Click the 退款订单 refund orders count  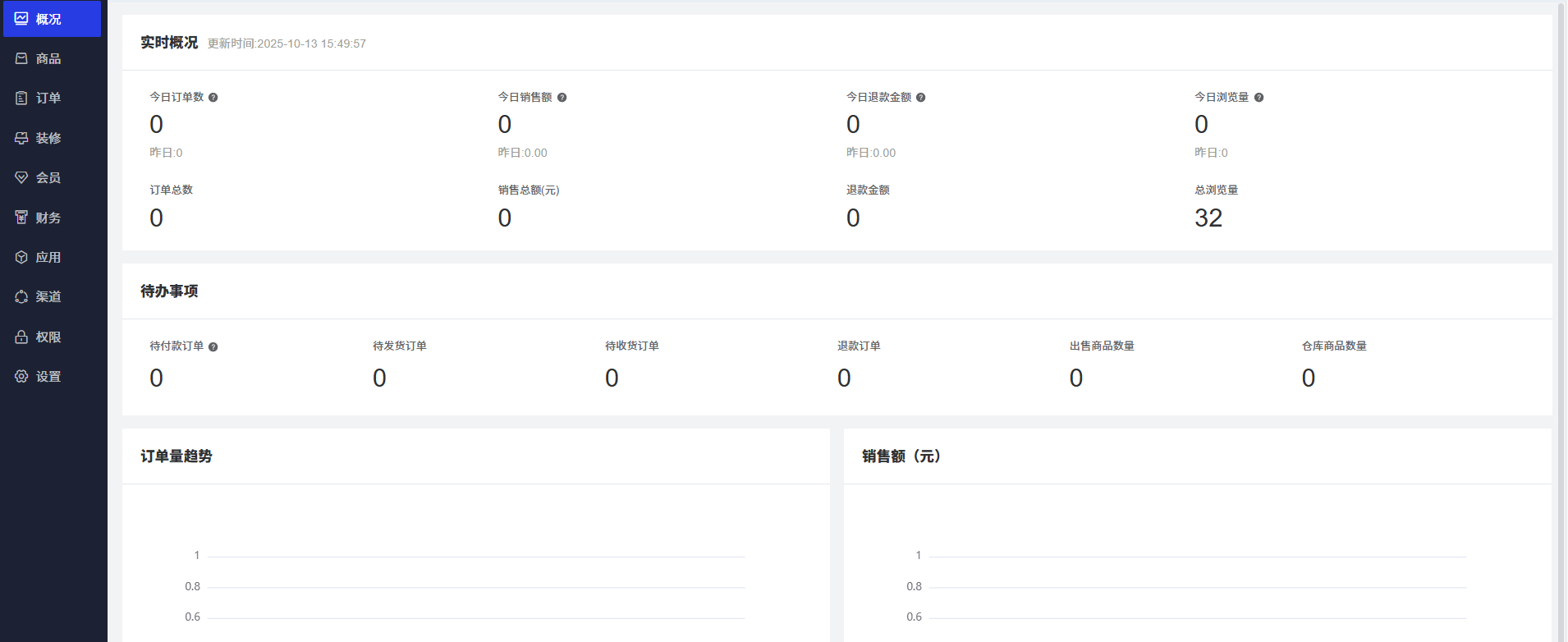(844, 378)
